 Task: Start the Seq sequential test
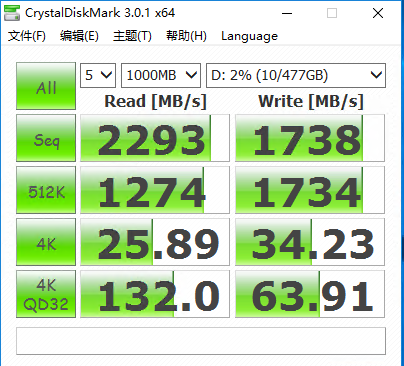46,138
